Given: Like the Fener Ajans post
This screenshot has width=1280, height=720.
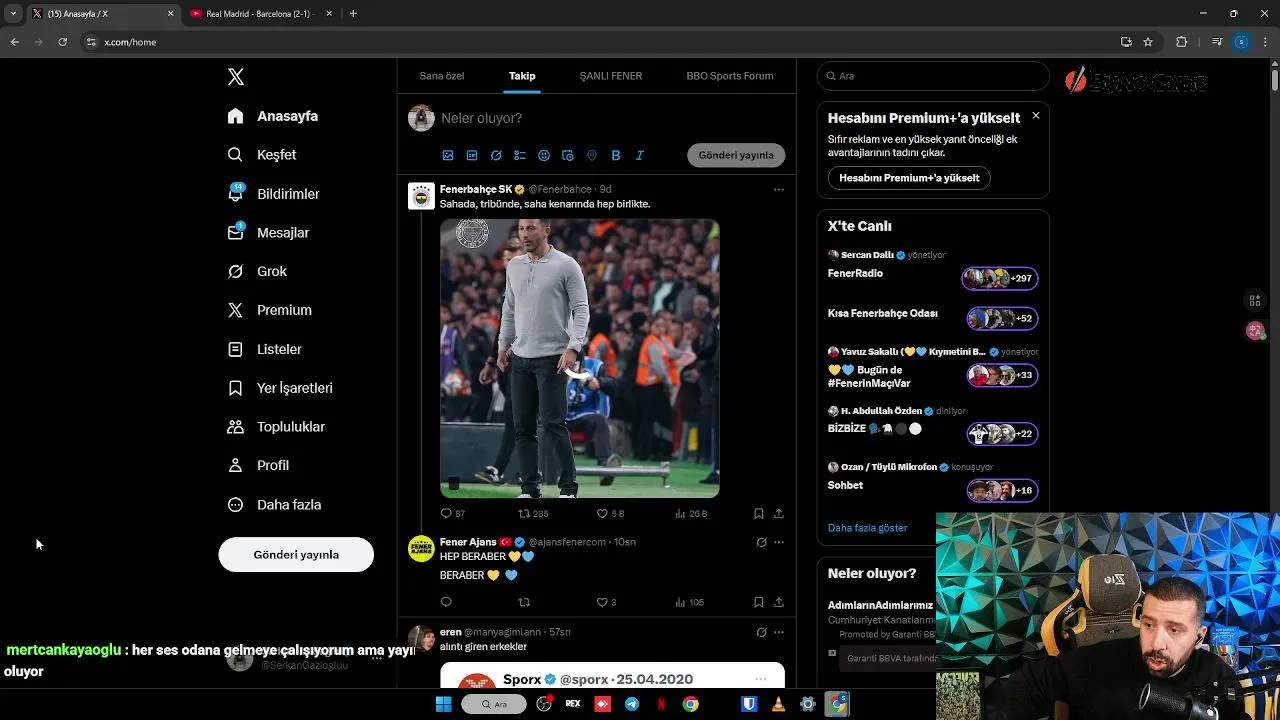Looking at the screenshot, I should pyautogui.click(x=602, y=602).
